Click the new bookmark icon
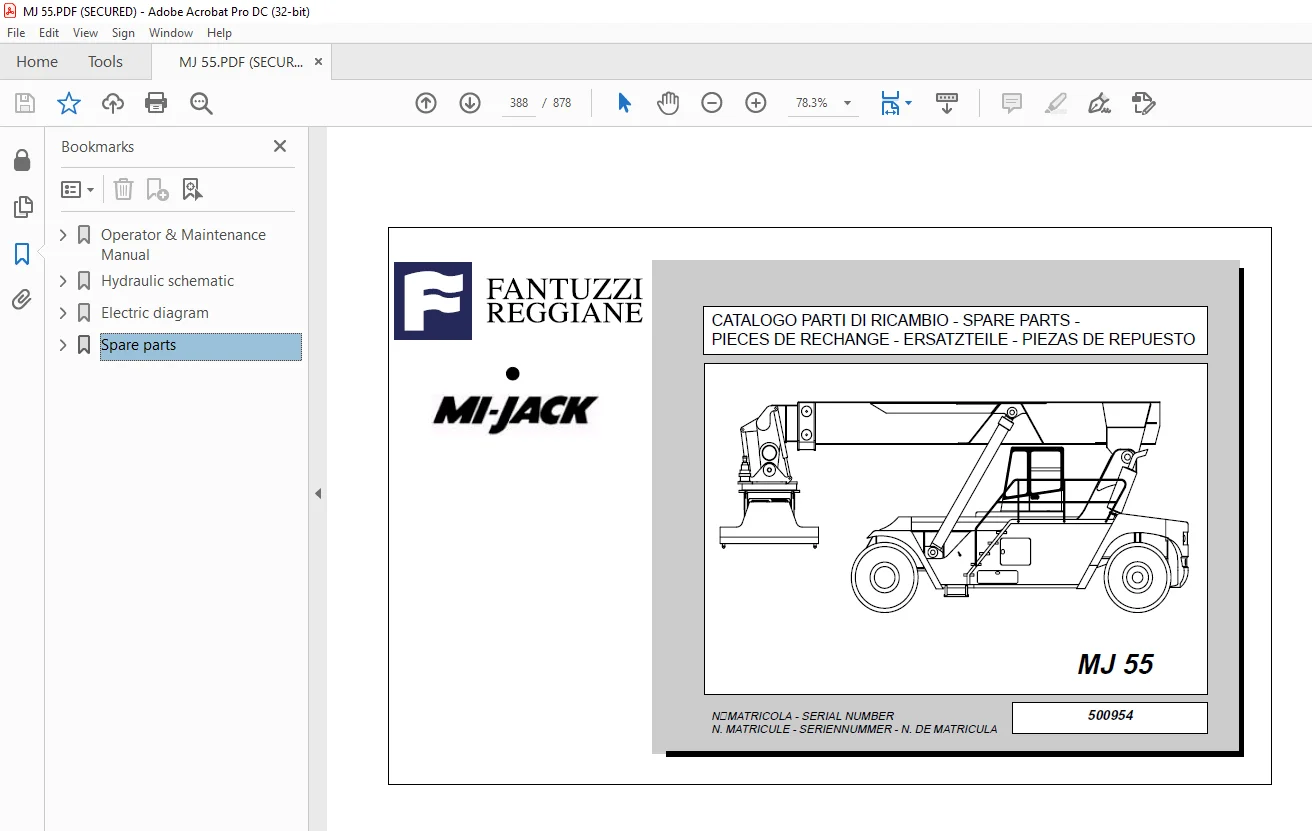 [157, 189]
